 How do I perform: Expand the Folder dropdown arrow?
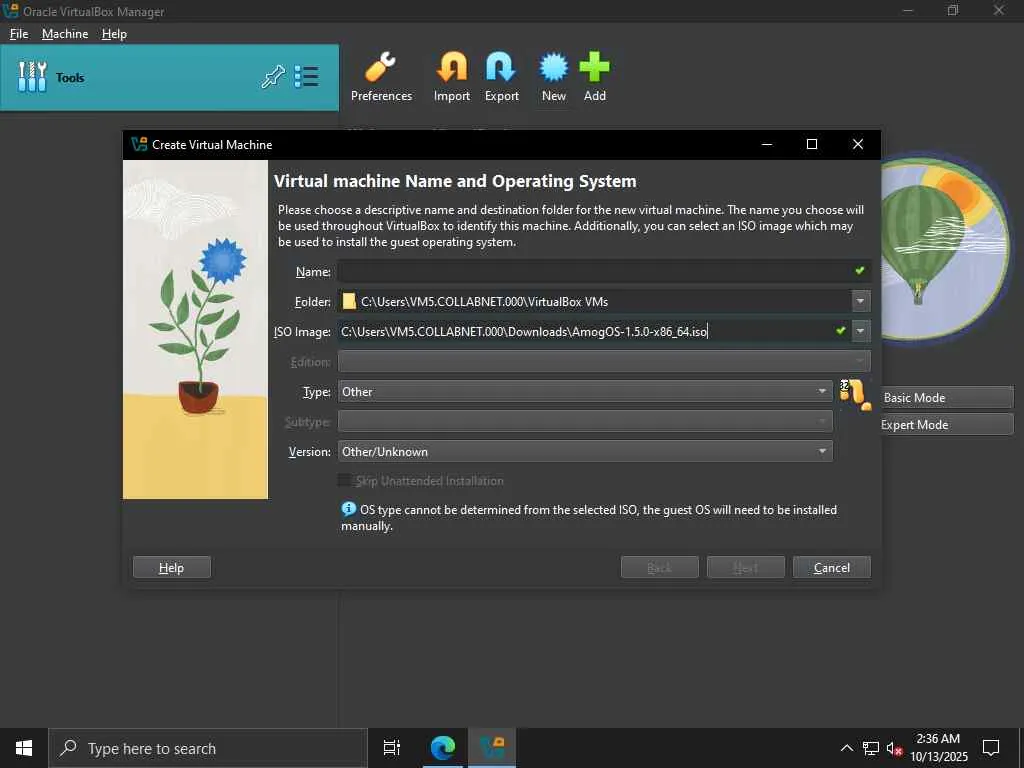click(x=861, y=301)
